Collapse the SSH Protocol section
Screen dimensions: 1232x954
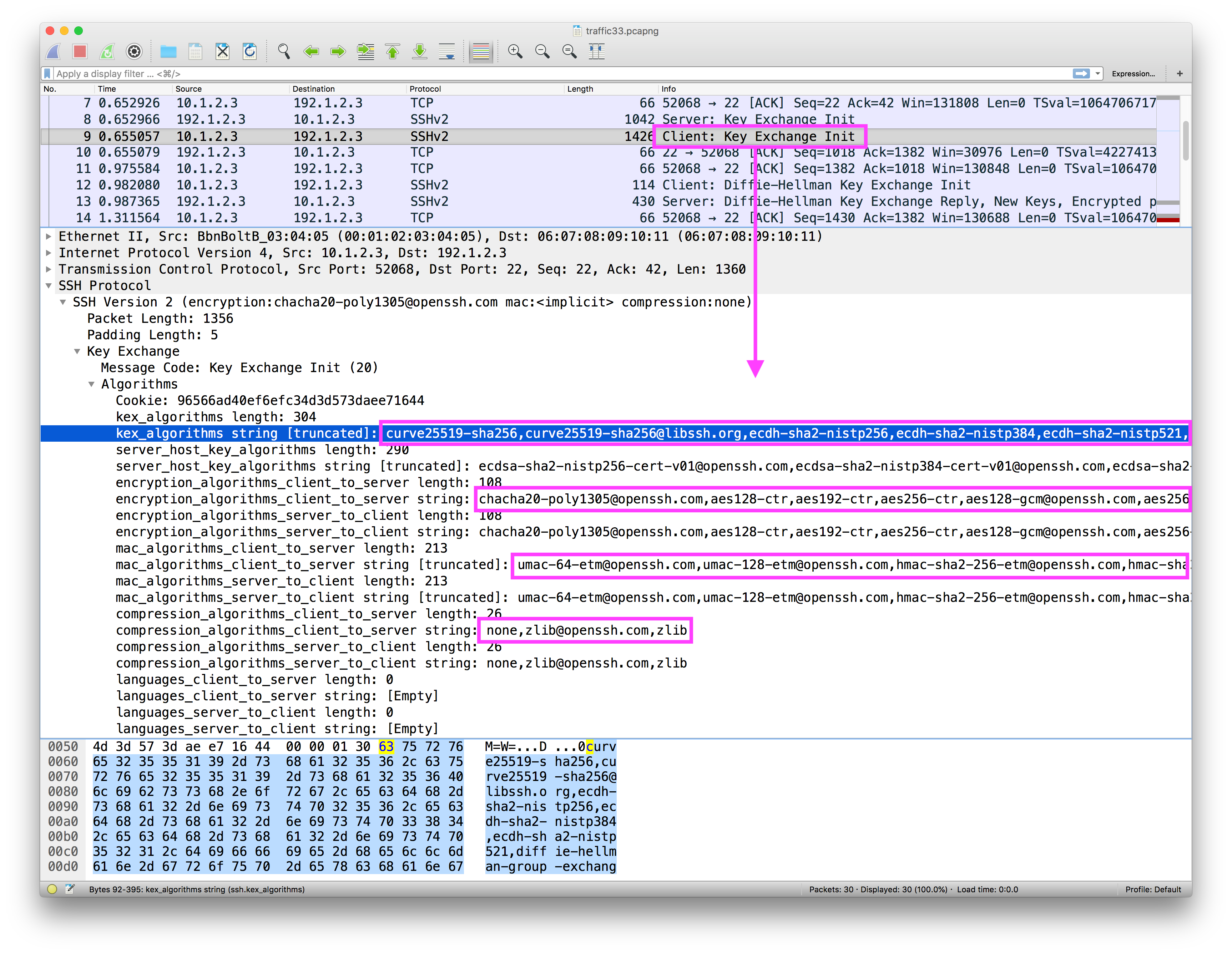49,286
